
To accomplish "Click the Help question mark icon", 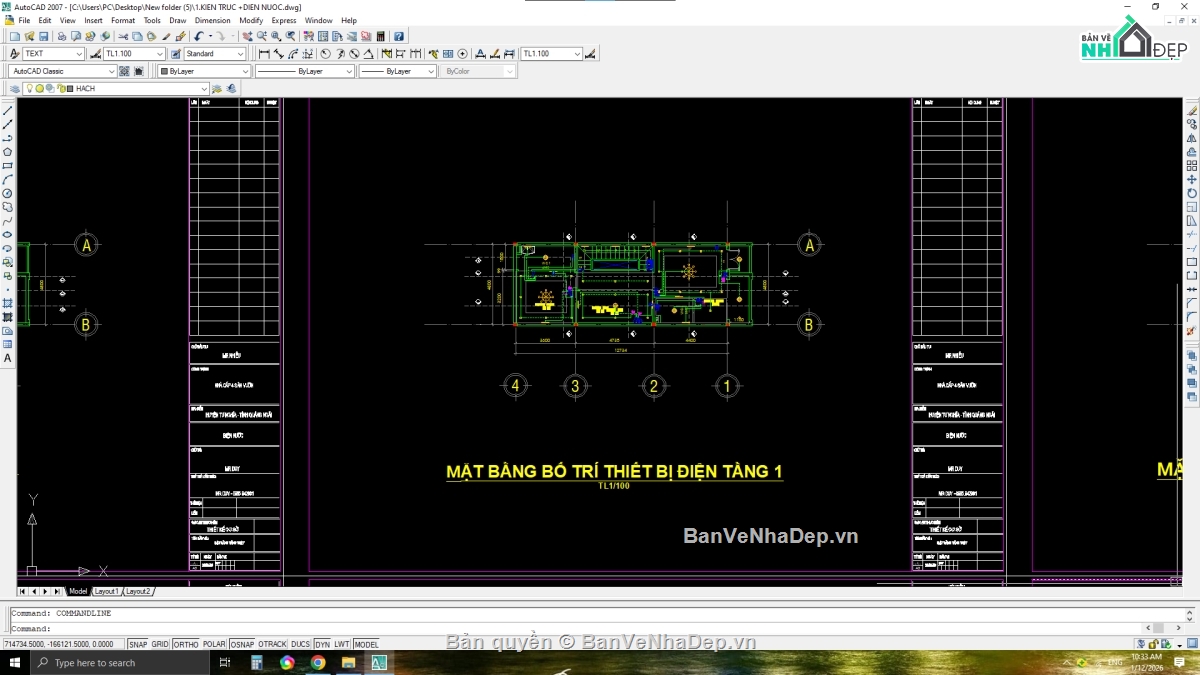I will (x=399, y=37).
